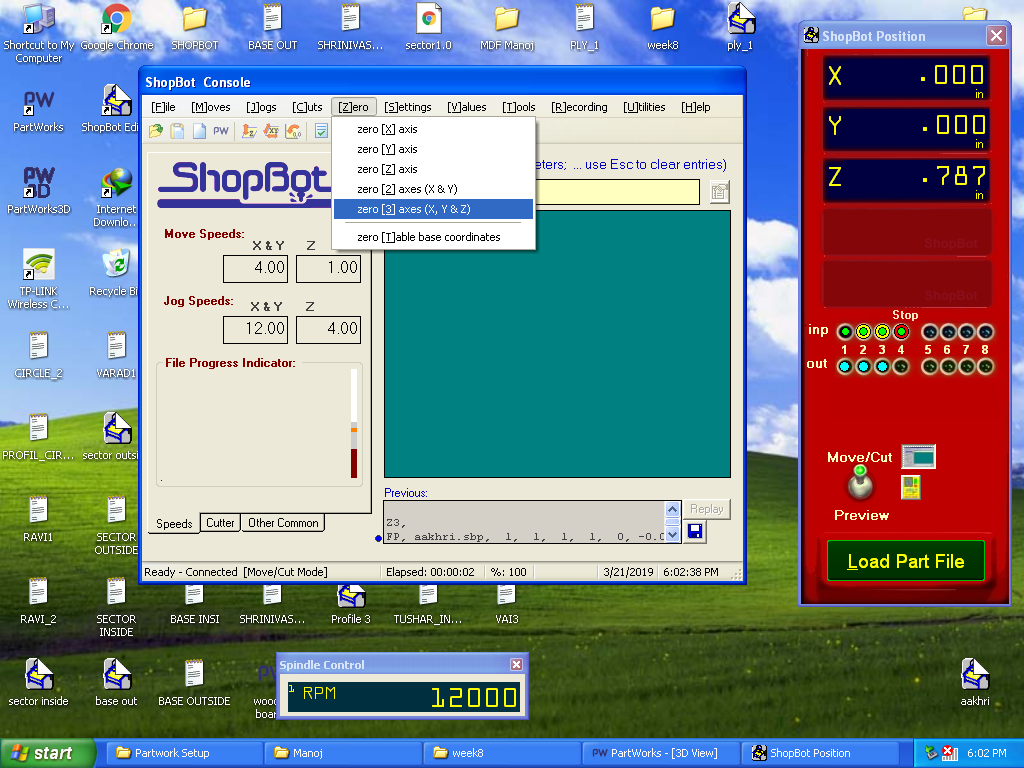
Task: Click the checklist toolbar icon
Action: coord(321,131)
